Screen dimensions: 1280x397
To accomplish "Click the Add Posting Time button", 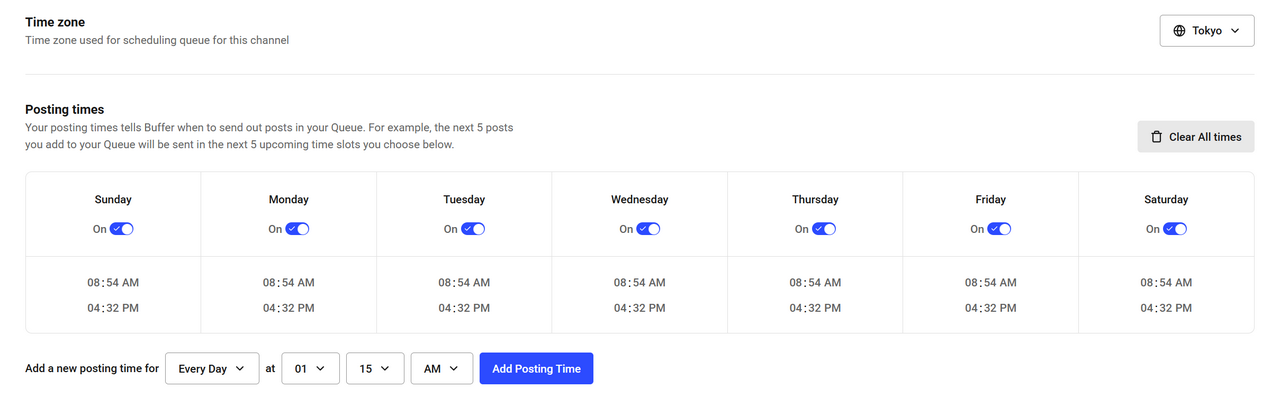I will [x=536, y=369].
